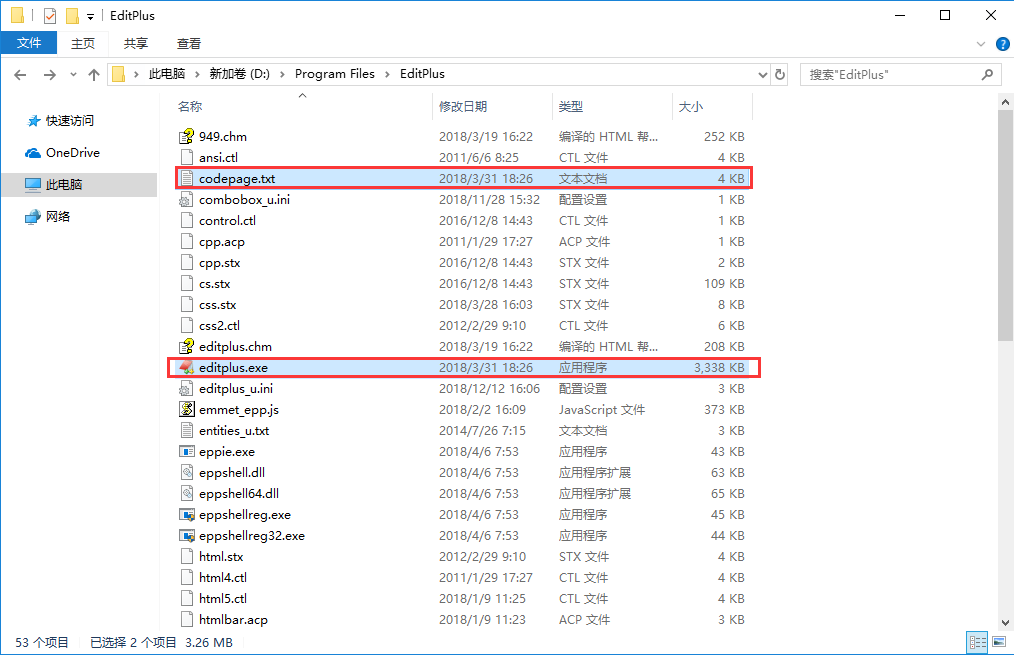
Task: Open the quick access toolbar customize dropdown
Action: (90, 16)
